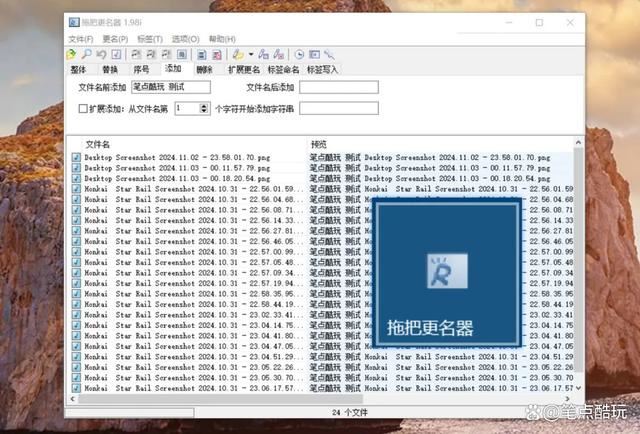Click the app icon in title bar
Screen dimensions: 640x434
click(75, 22)
